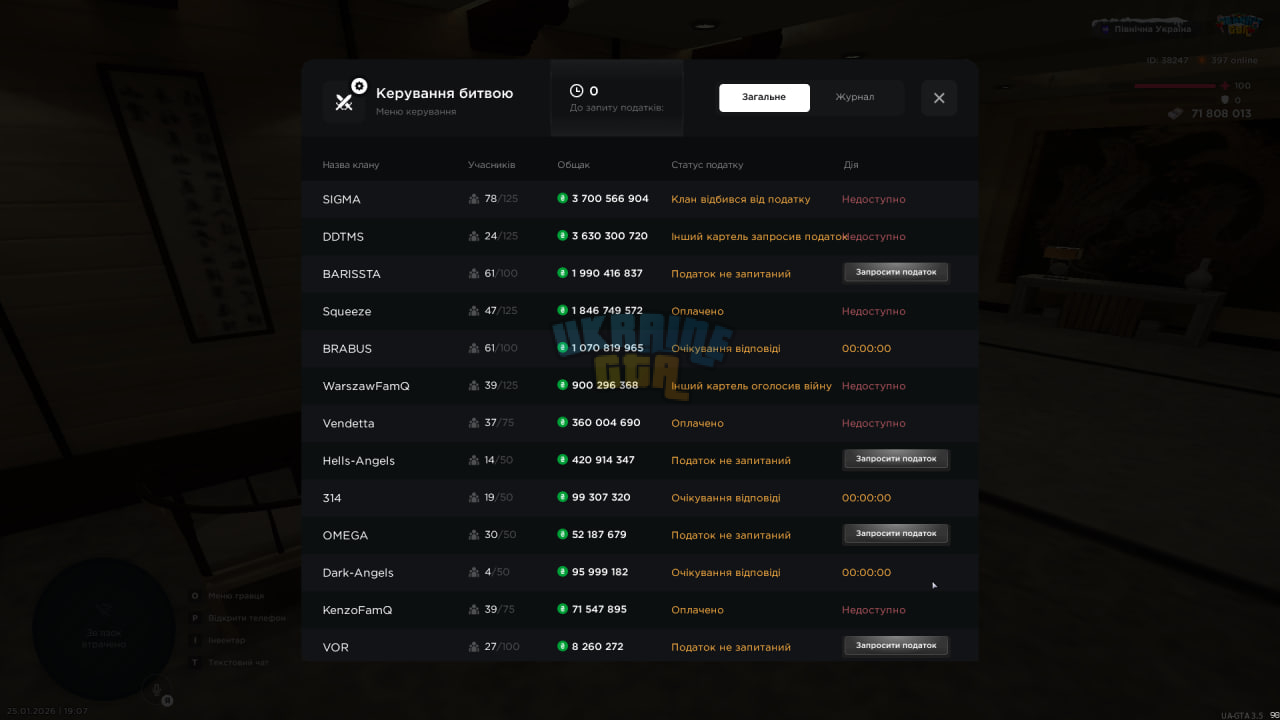Click the green money icon for VOR
The image size is (1280, 720).
pyautogui.click(x=562, y=646)
